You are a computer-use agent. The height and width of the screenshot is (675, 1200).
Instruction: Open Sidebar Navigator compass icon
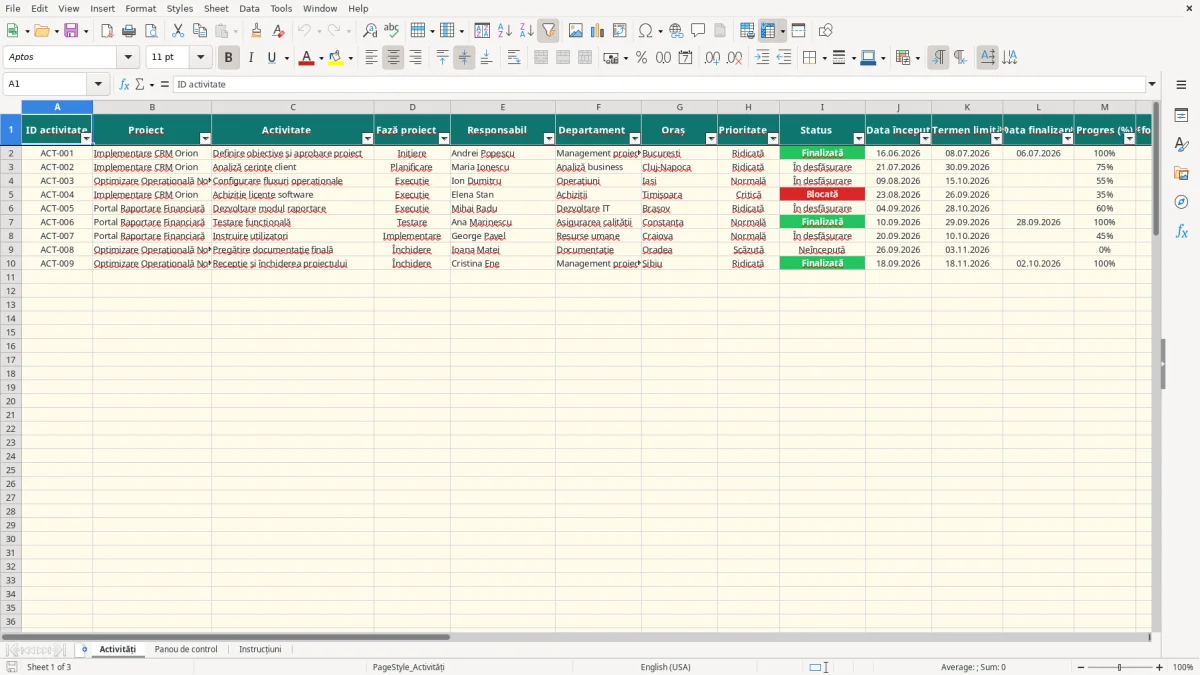point(1181,202)
